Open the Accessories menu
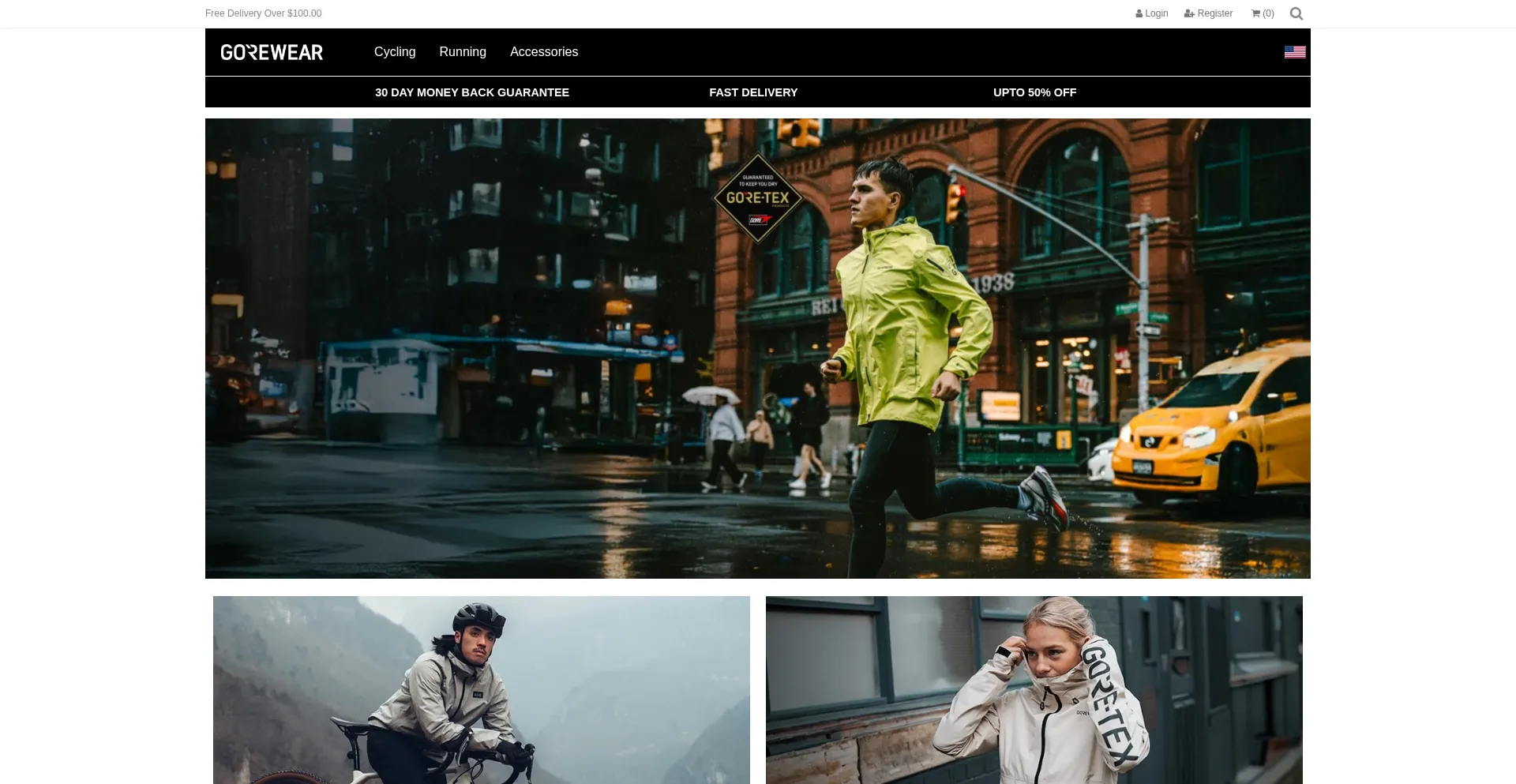Screen dimensions: 1516x784 click(544, 52)
